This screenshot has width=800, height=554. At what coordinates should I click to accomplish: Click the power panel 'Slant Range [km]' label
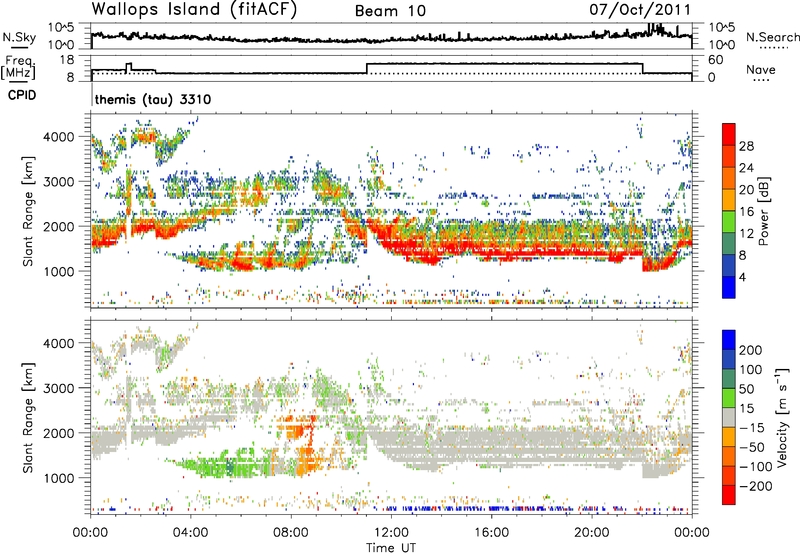click(28, 211)
